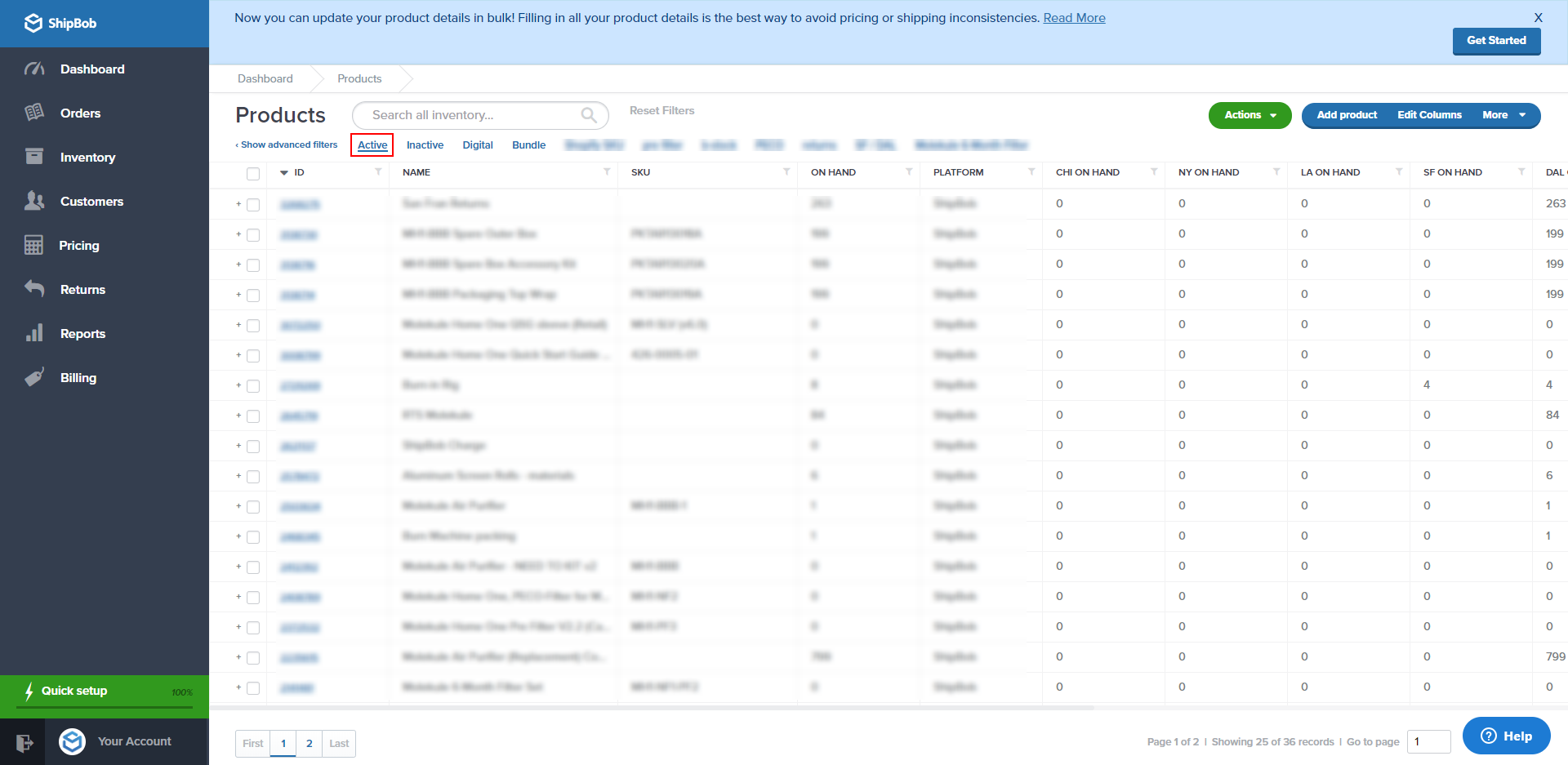Open Reports via bar chart icon
This screenshot has width=1568, height=765.
pyautogui.click(x=34, y=333)
